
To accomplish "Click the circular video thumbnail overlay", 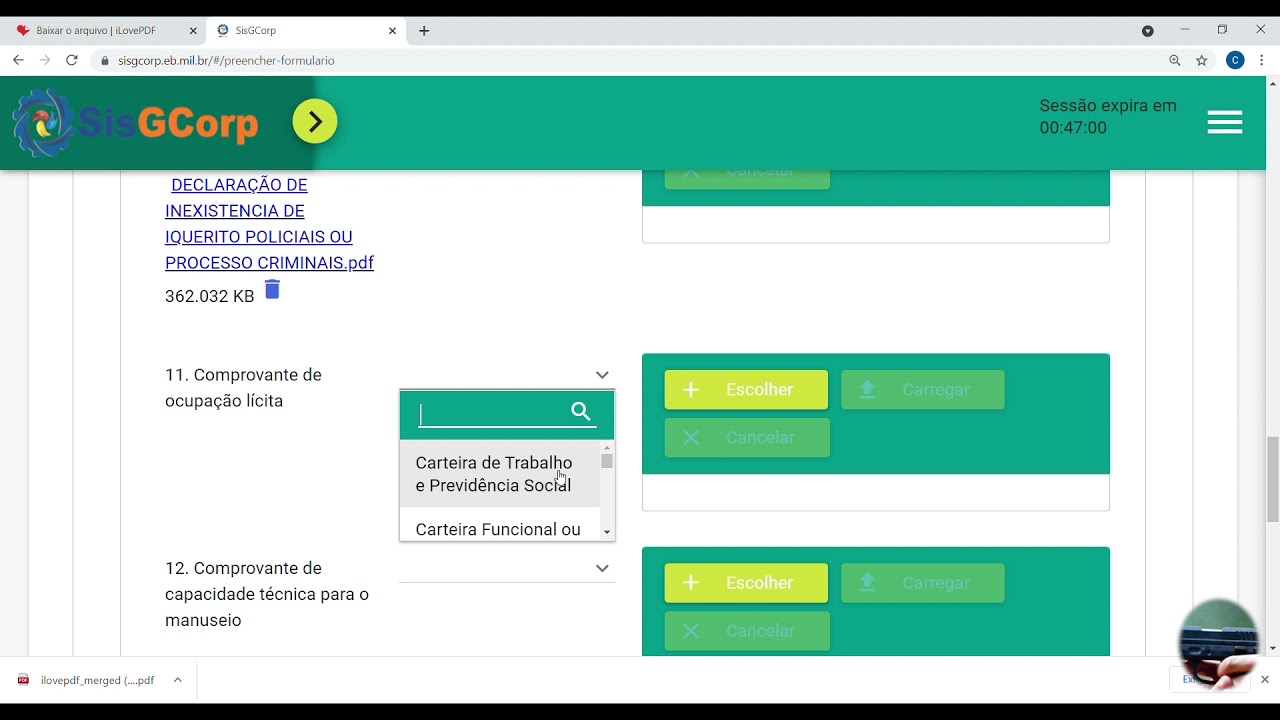I will (x=1218, y=644).
